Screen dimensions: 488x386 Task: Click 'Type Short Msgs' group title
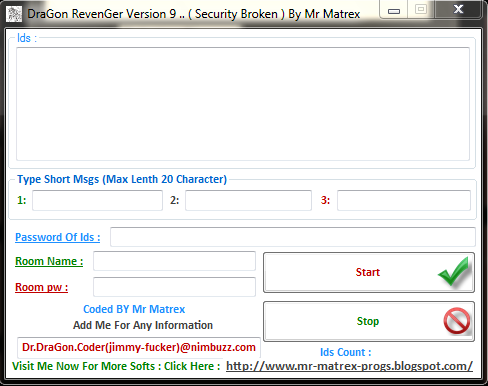pos(122,179)
